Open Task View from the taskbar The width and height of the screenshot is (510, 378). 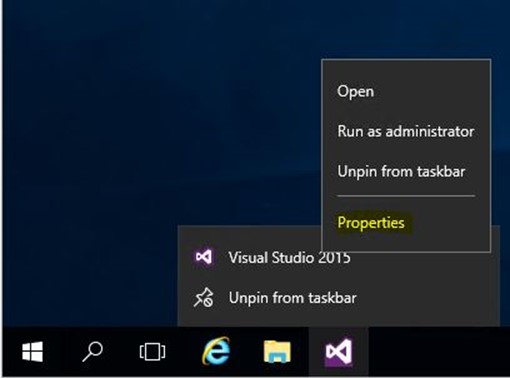(152, 352)
